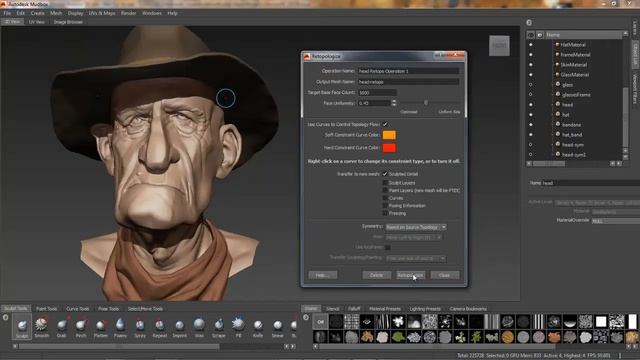
Task: Click the GlassMaterial sphere icon
Action: pos(557,74)
